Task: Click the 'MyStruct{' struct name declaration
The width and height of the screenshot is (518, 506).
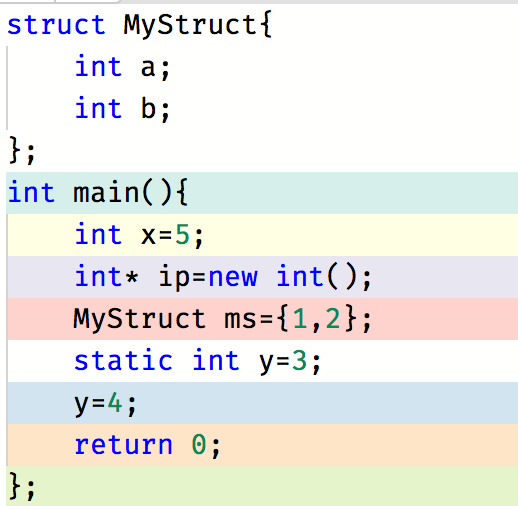Action: pos(198,26)
